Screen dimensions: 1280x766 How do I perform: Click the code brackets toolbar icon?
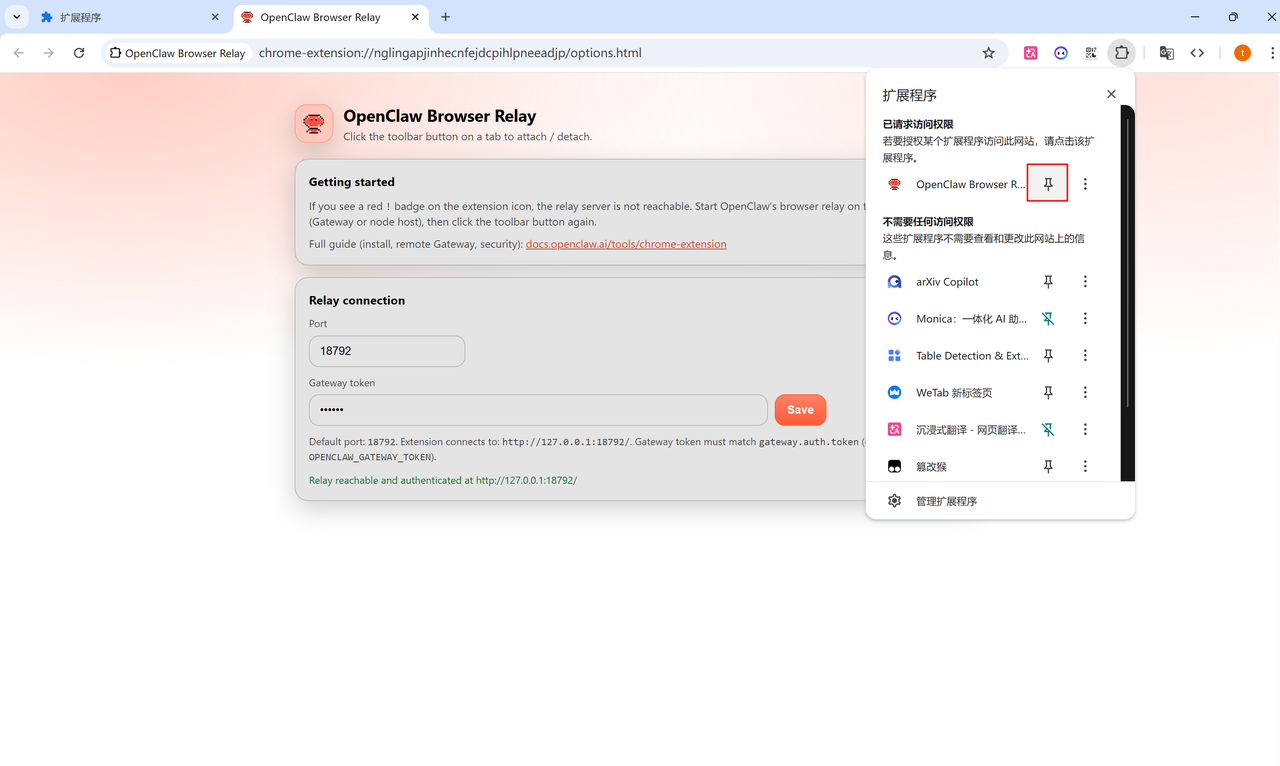point(1197,53)
